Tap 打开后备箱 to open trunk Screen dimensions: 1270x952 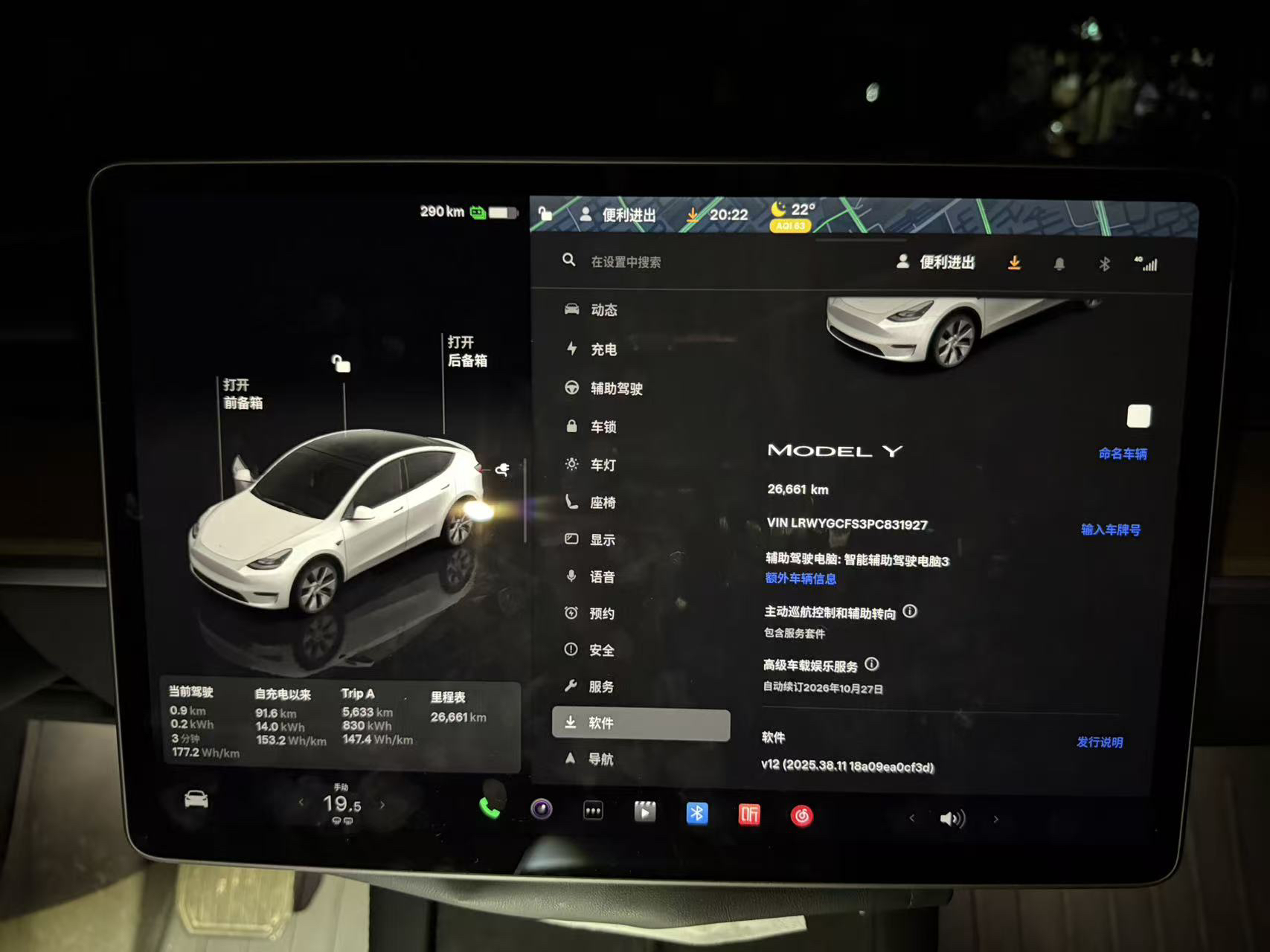click(467, 351)
